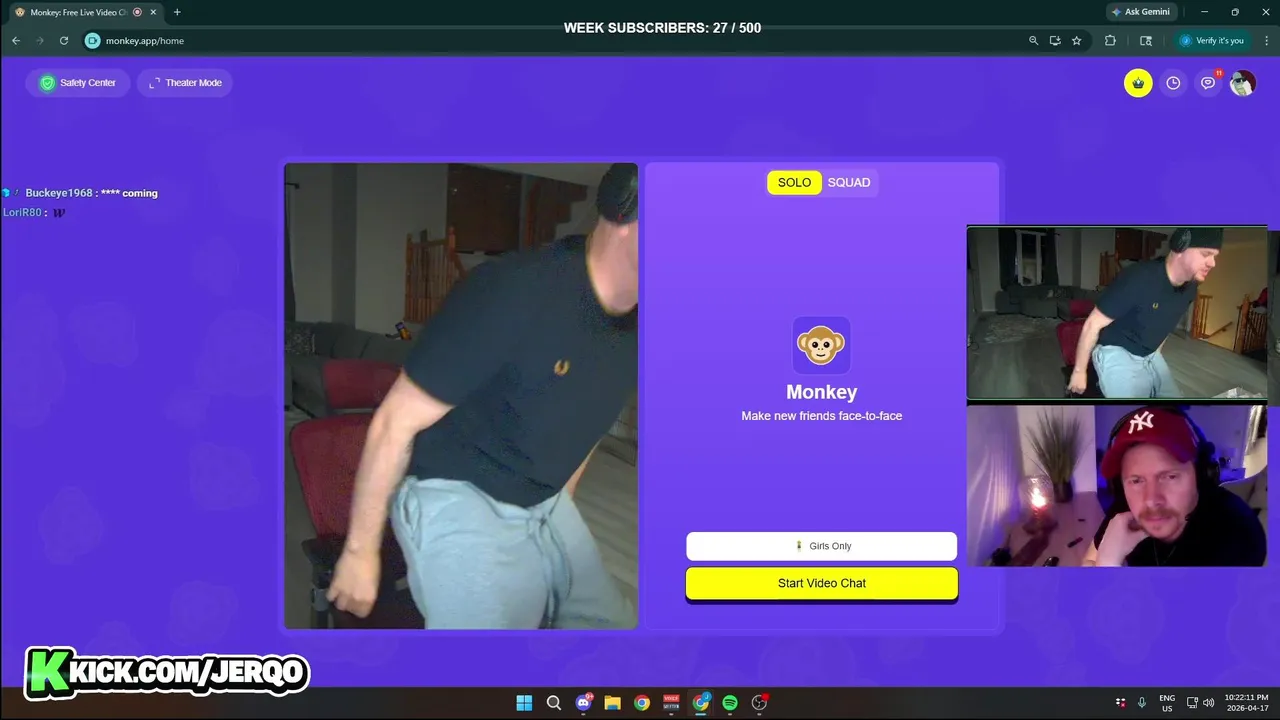Viewport: 1280px width, 720px height.
Task: Click the browser forward arrow
Action: [39, 41]
